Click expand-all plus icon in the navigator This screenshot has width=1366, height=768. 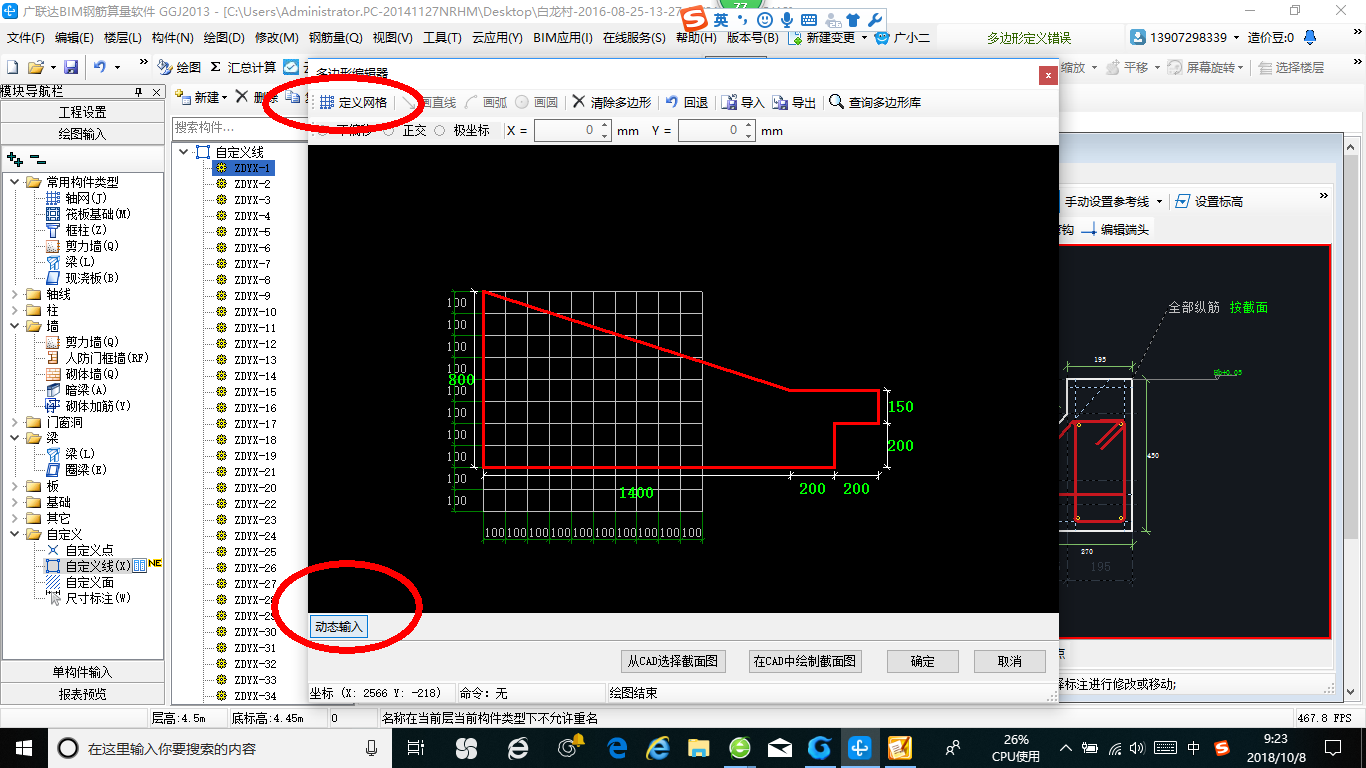point(15,158)
